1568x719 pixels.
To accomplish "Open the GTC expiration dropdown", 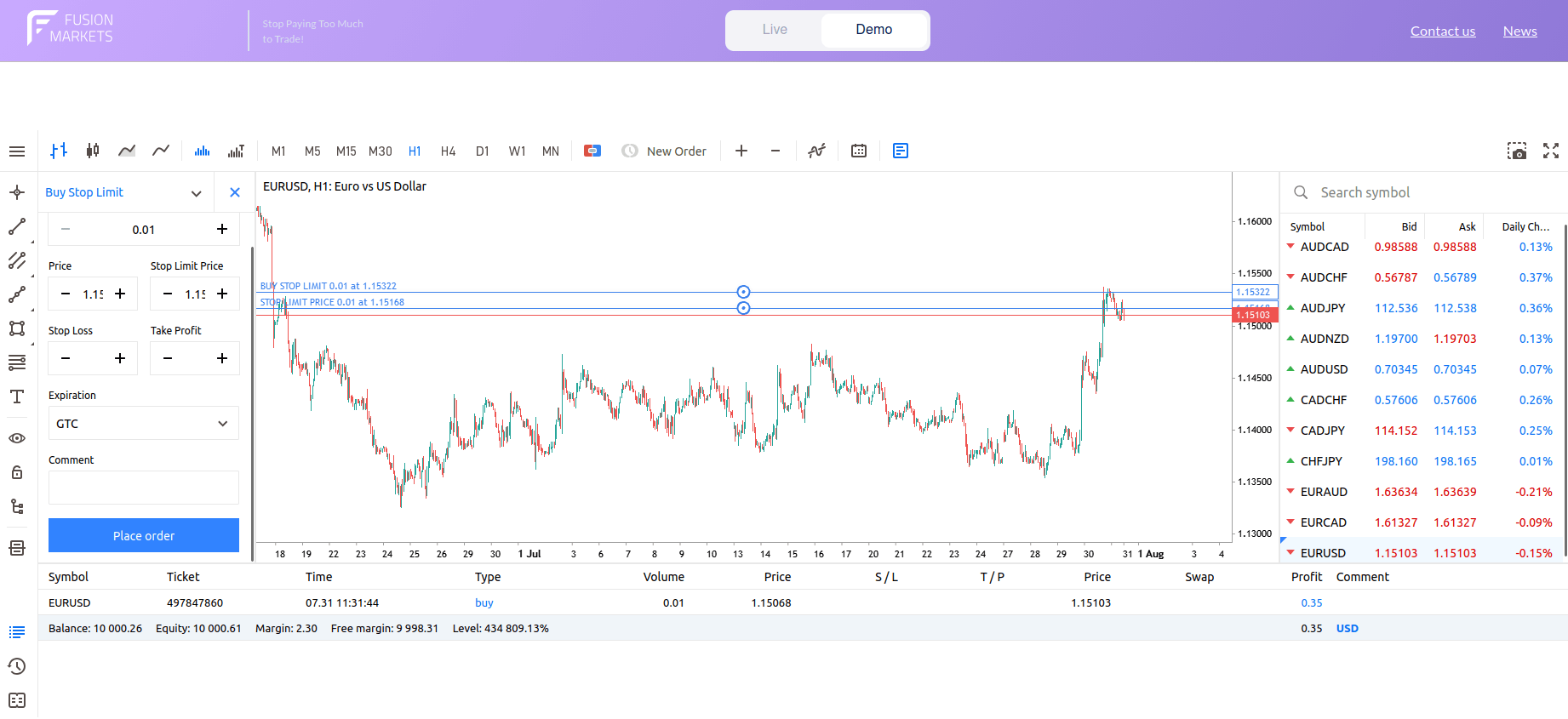I will click(x=144, y=423).
